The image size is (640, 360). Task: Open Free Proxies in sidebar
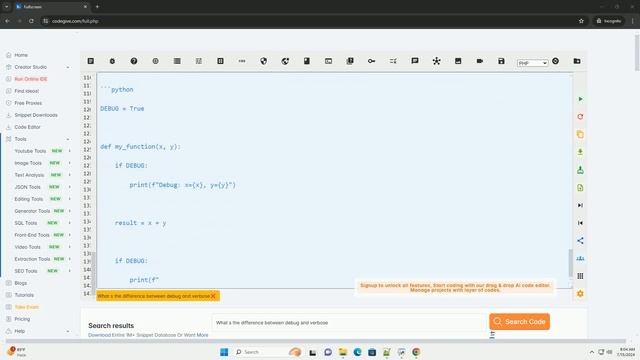[28, 103]
